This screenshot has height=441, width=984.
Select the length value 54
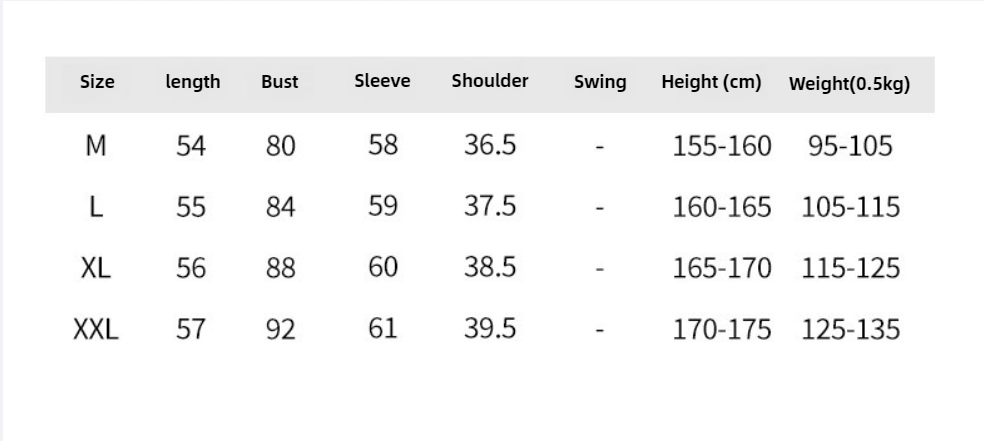coord(191,146)
